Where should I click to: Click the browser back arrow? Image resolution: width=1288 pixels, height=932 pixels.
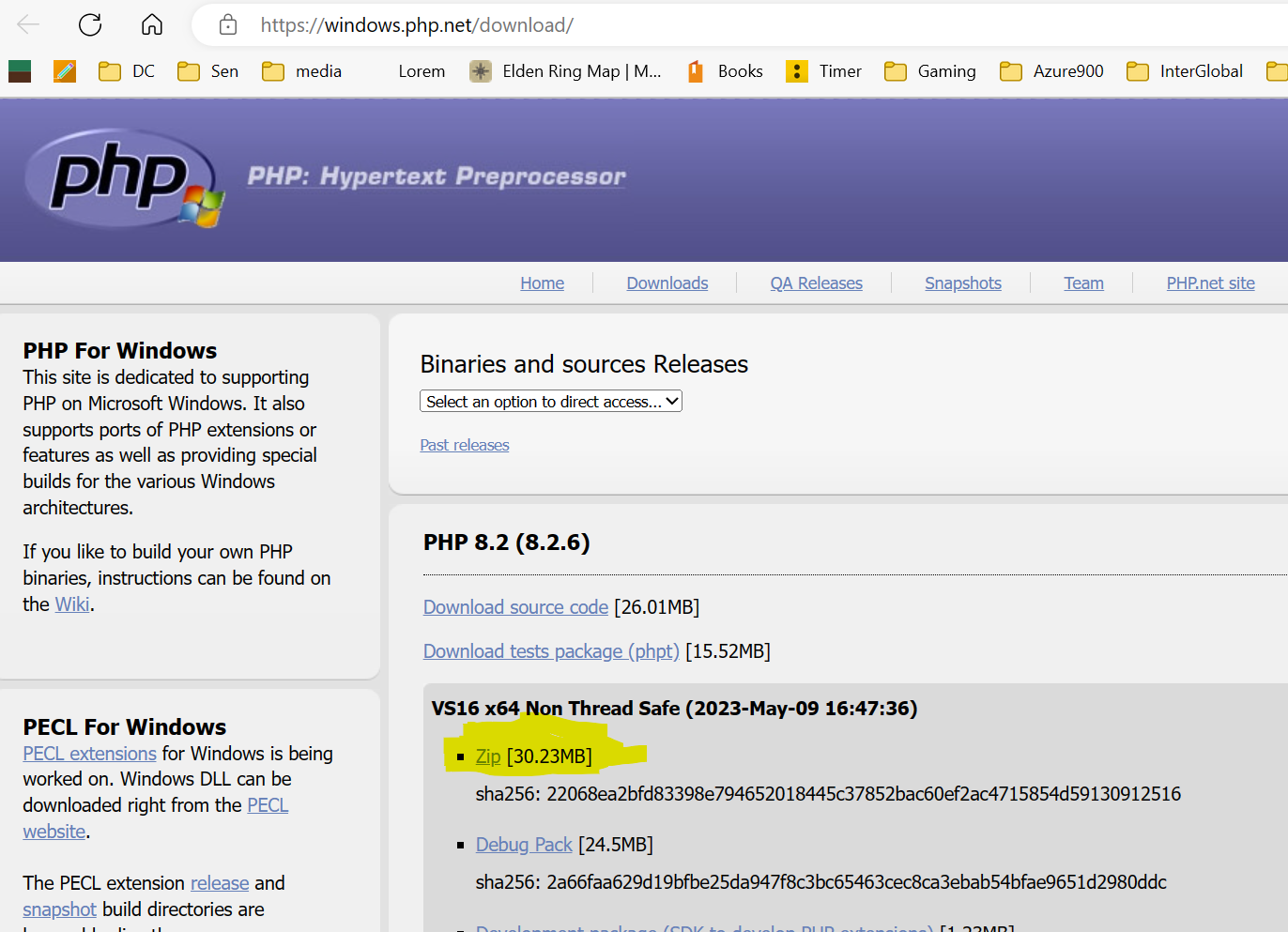pyautogui.click(x=28, y=24)
